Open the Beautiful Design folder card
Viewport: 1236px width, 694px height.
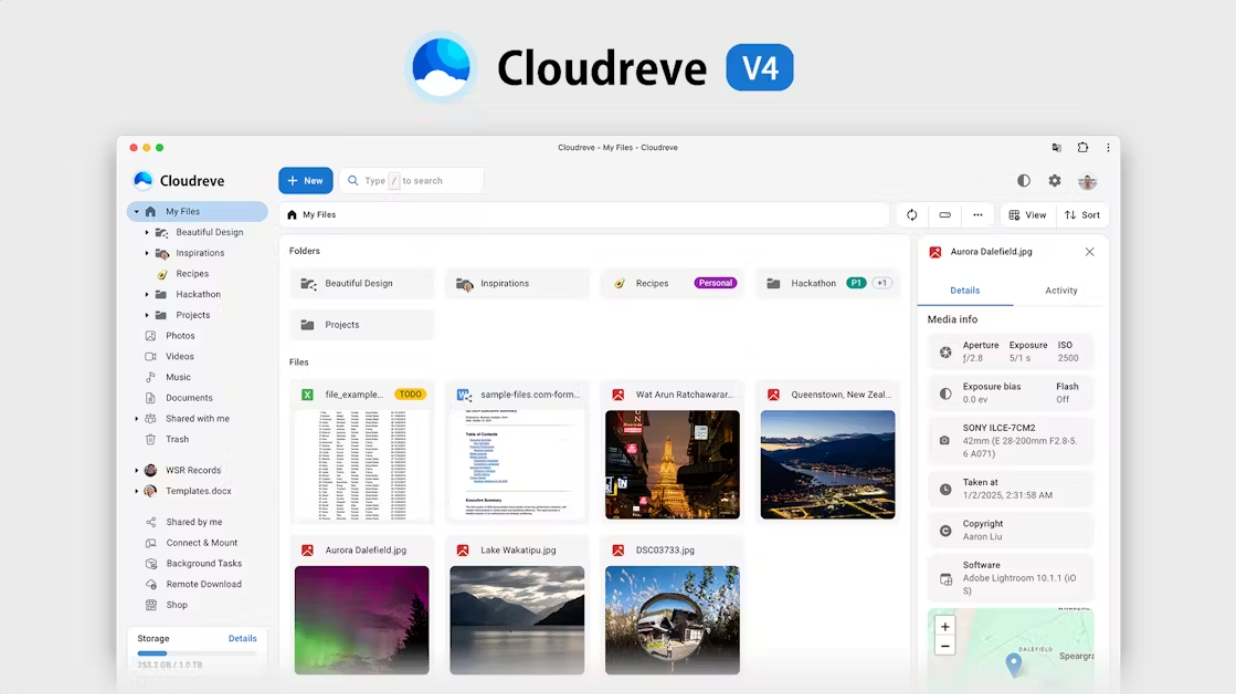point(362,283)
